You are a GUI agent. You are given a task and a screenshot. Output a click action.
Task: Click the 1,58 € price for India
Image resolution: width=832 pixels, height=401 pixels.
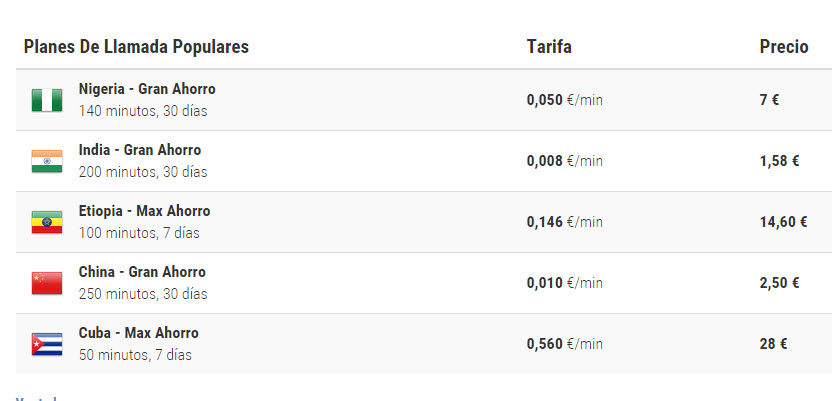coord(779,161)
